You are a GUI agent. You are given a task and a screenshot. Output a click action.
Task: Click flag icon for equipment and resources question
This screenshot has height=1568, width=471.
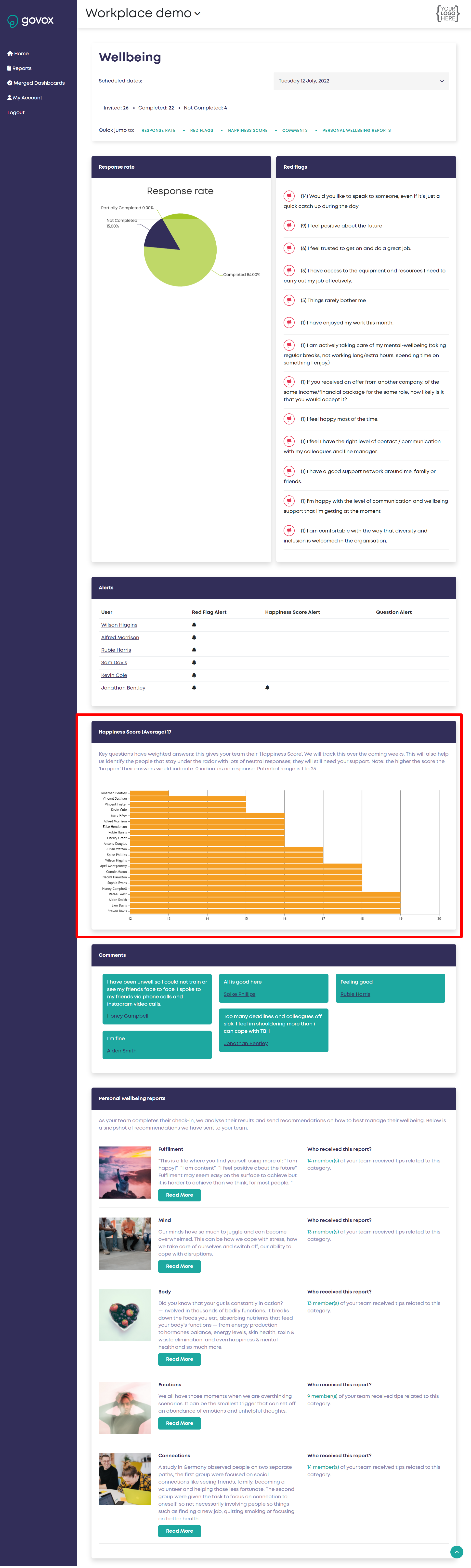tap(289, 270)
